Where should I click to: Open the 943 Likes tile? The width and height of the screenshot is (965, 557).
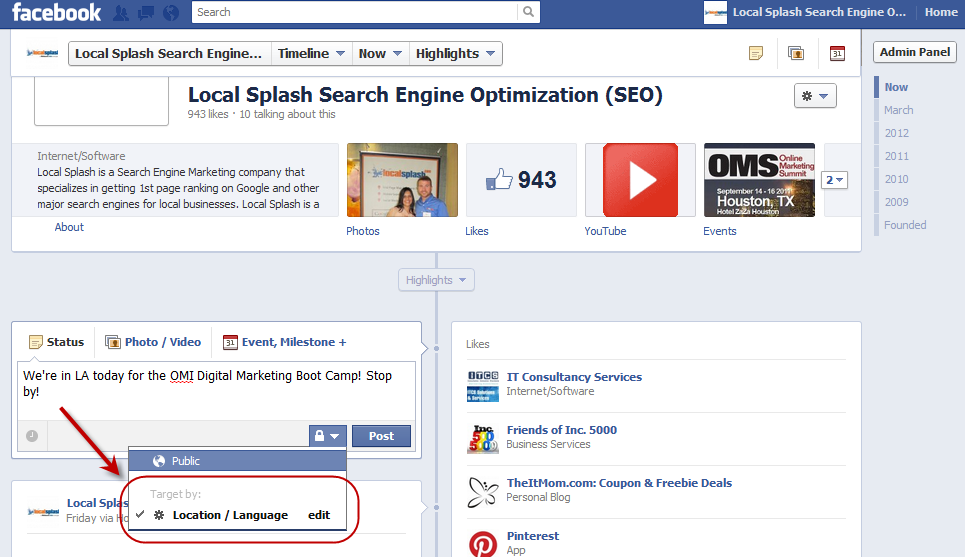pyautogui.click(x=521, y=180)
